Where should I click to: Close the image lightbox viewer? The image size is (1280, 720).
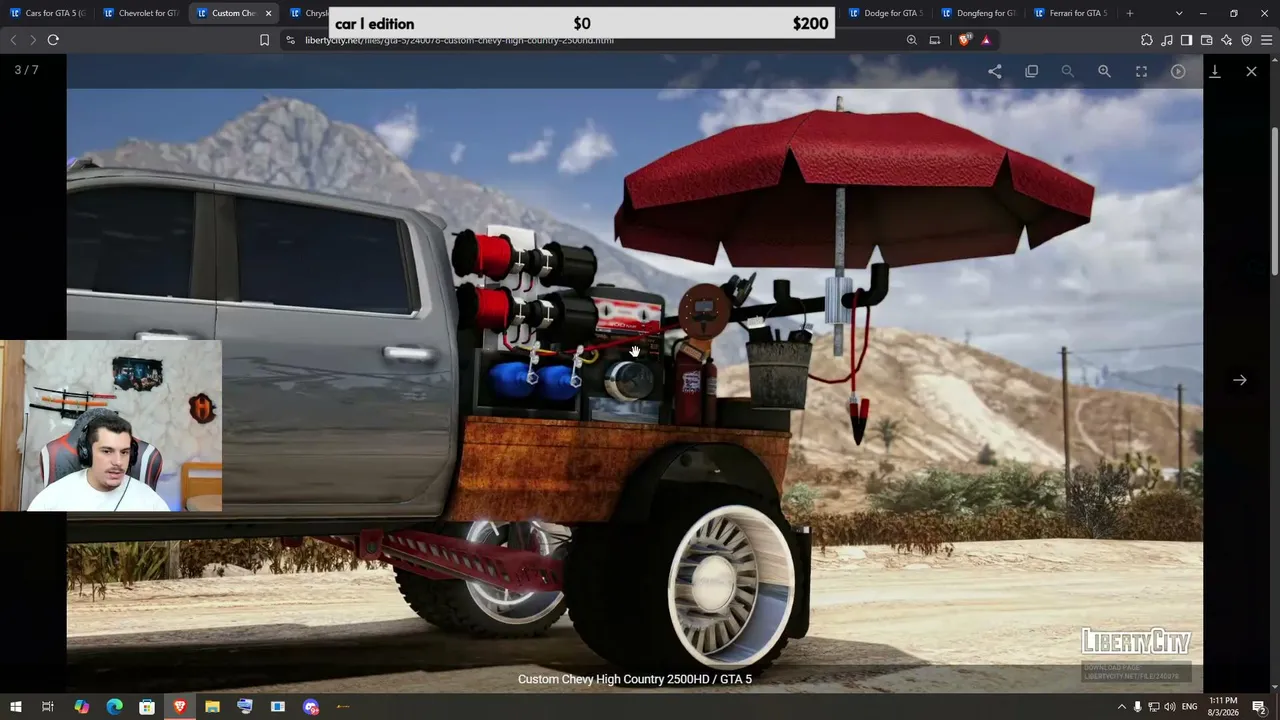[x=1251, y=71]
